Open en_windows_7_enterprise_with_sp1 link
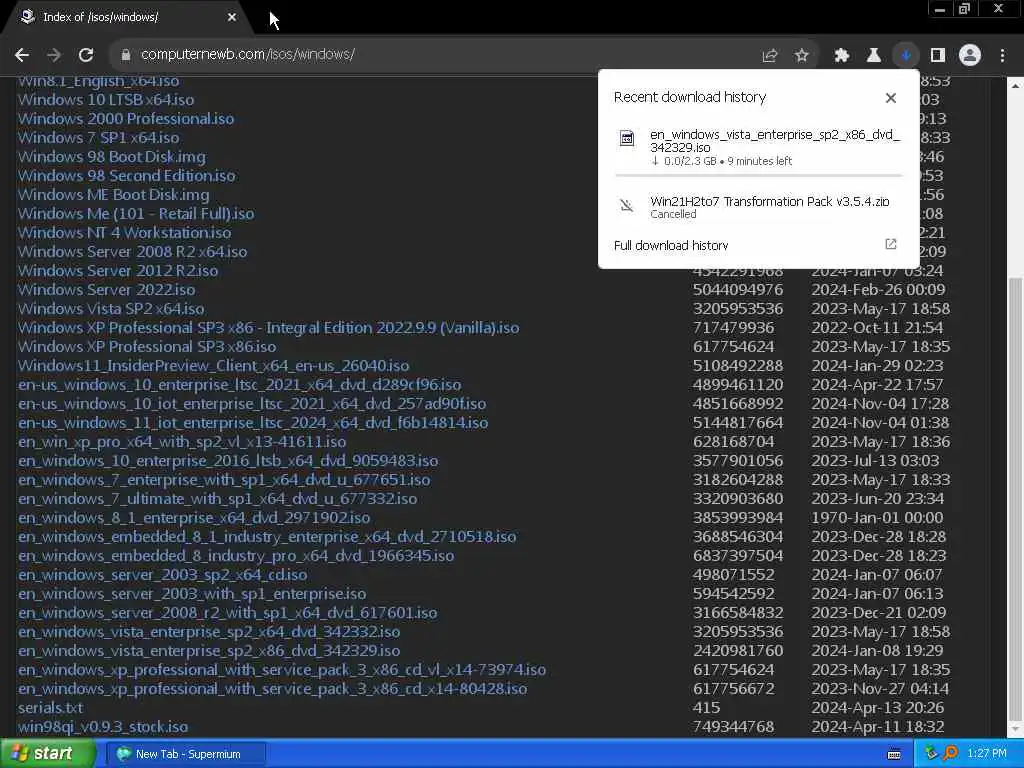Image resolution: width=1024 pixels, height=768 pixels. [224, 479]
